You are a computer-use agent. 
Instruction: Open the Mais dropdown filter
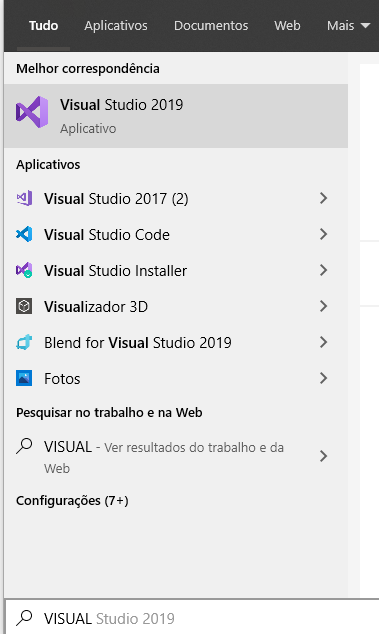(348, 25)
